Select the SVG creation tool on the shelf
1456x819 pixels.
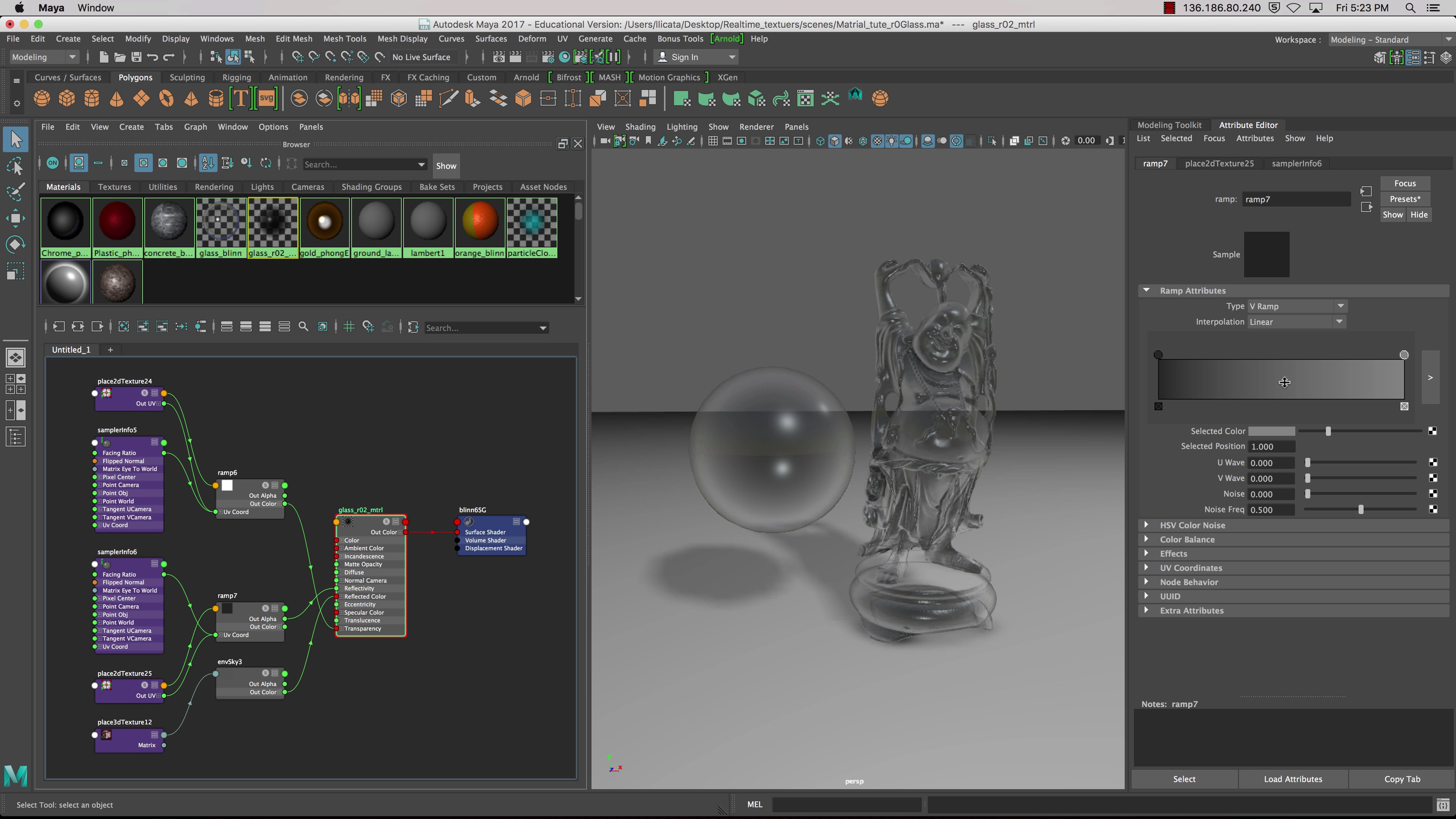click(x=266, y=98)
